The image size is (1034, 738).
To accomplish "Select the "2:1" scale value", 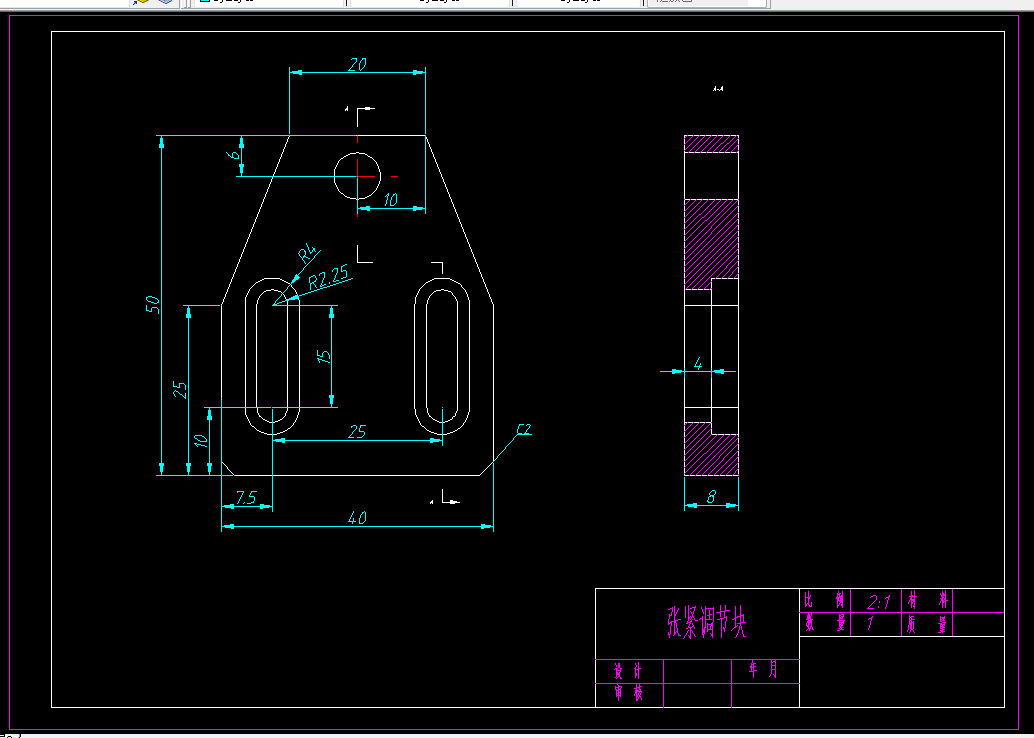I will point(879,601).
